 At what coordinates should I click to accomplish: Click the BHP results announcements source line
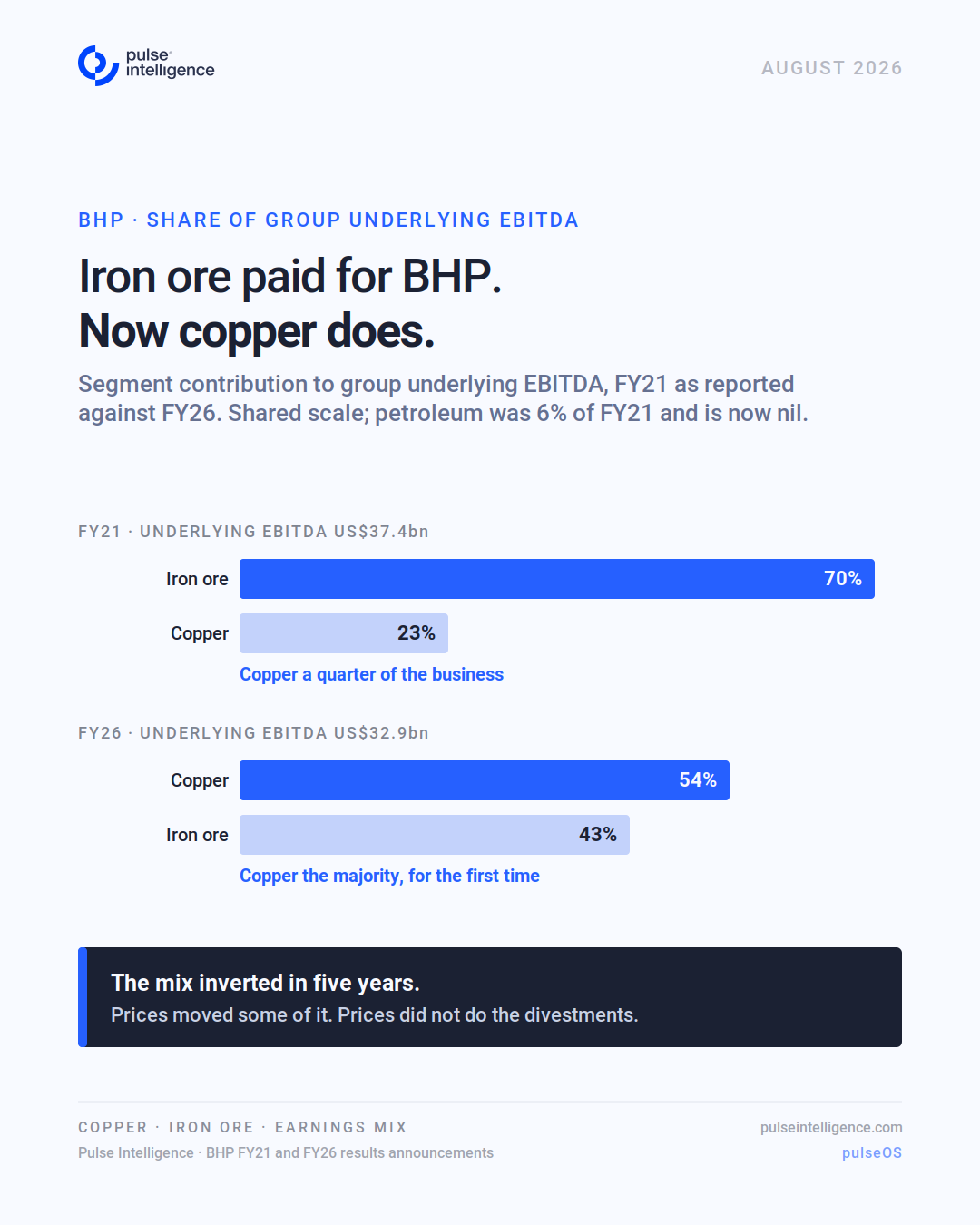(286, 1152)
